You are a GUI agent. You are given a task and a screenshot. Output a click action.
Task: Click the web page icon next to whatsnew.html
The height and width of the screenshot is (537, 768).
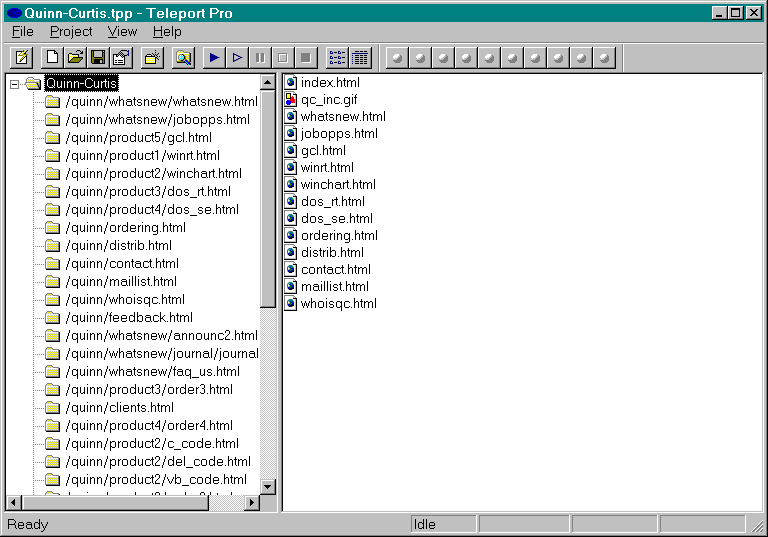291,117
